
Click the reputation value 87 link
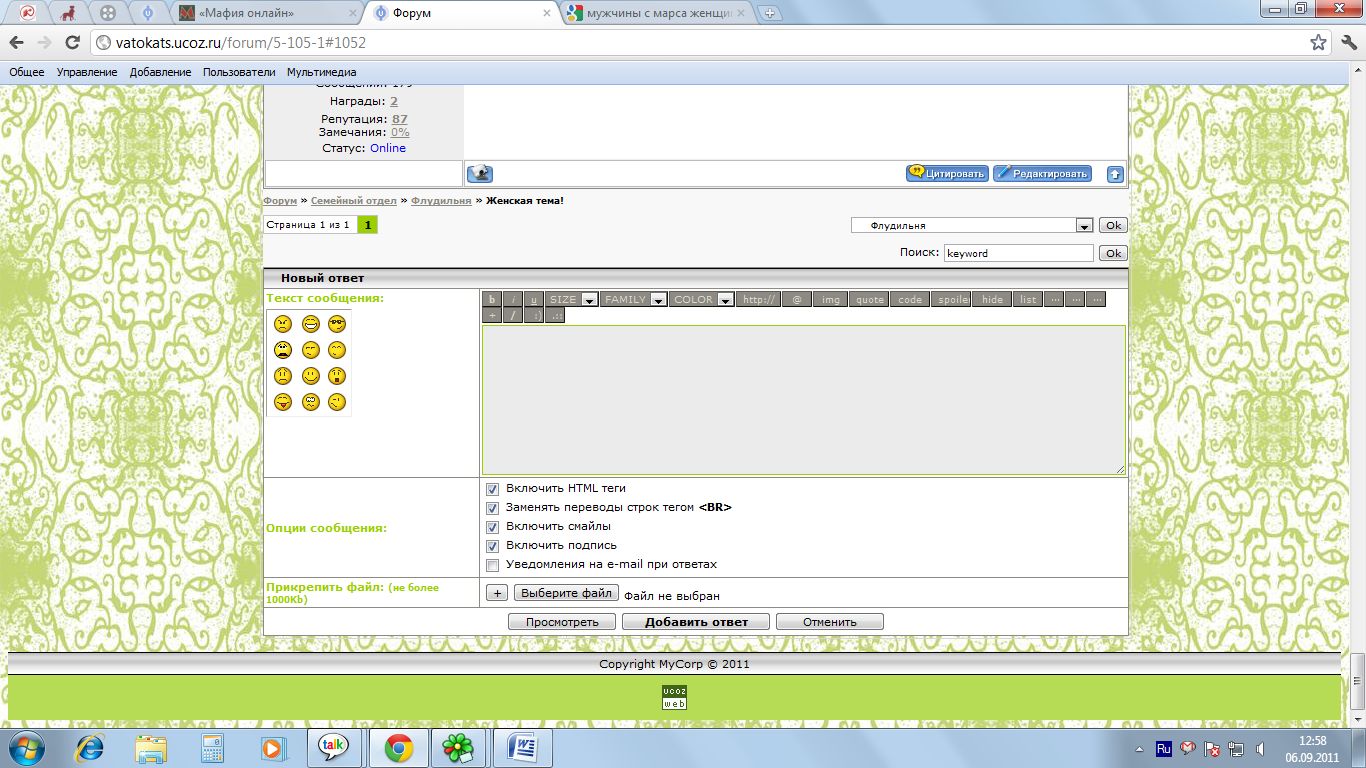point(400,118)
